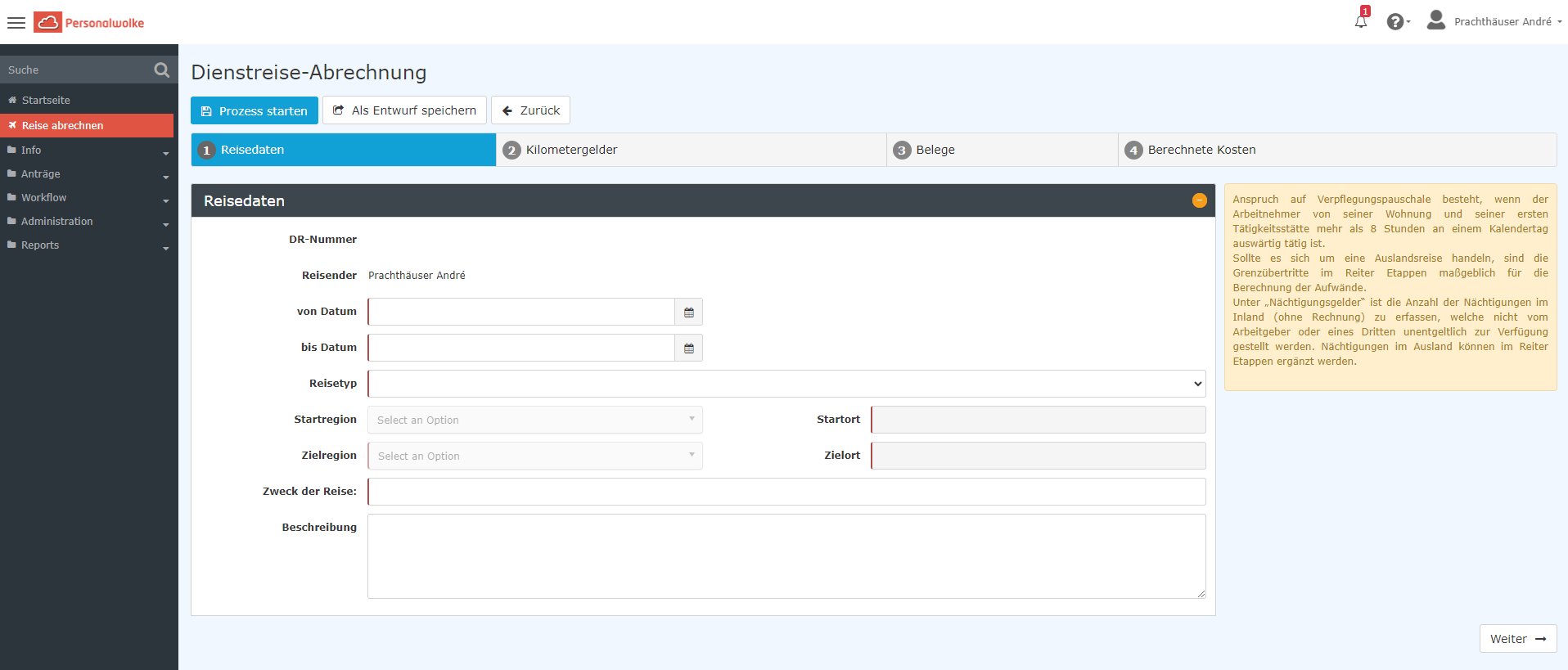
Task: Focus the Zweck der Reise field
Action: pyautogui.click(x=786, y=492)
